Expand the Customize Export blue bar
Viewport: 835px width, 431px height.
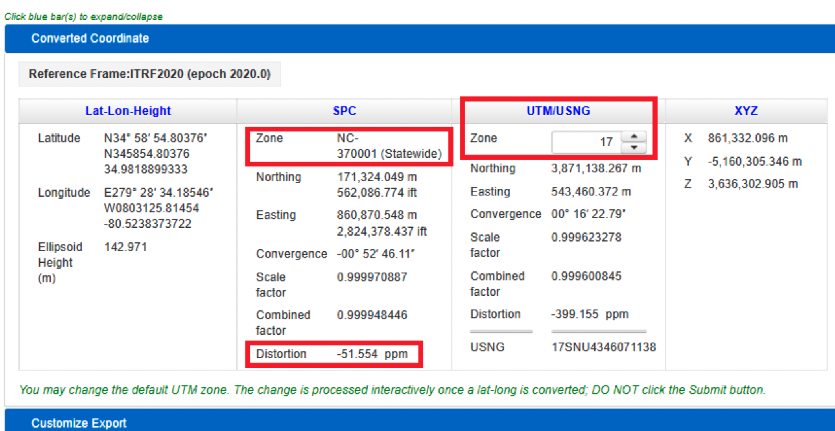tap(79, 423)
